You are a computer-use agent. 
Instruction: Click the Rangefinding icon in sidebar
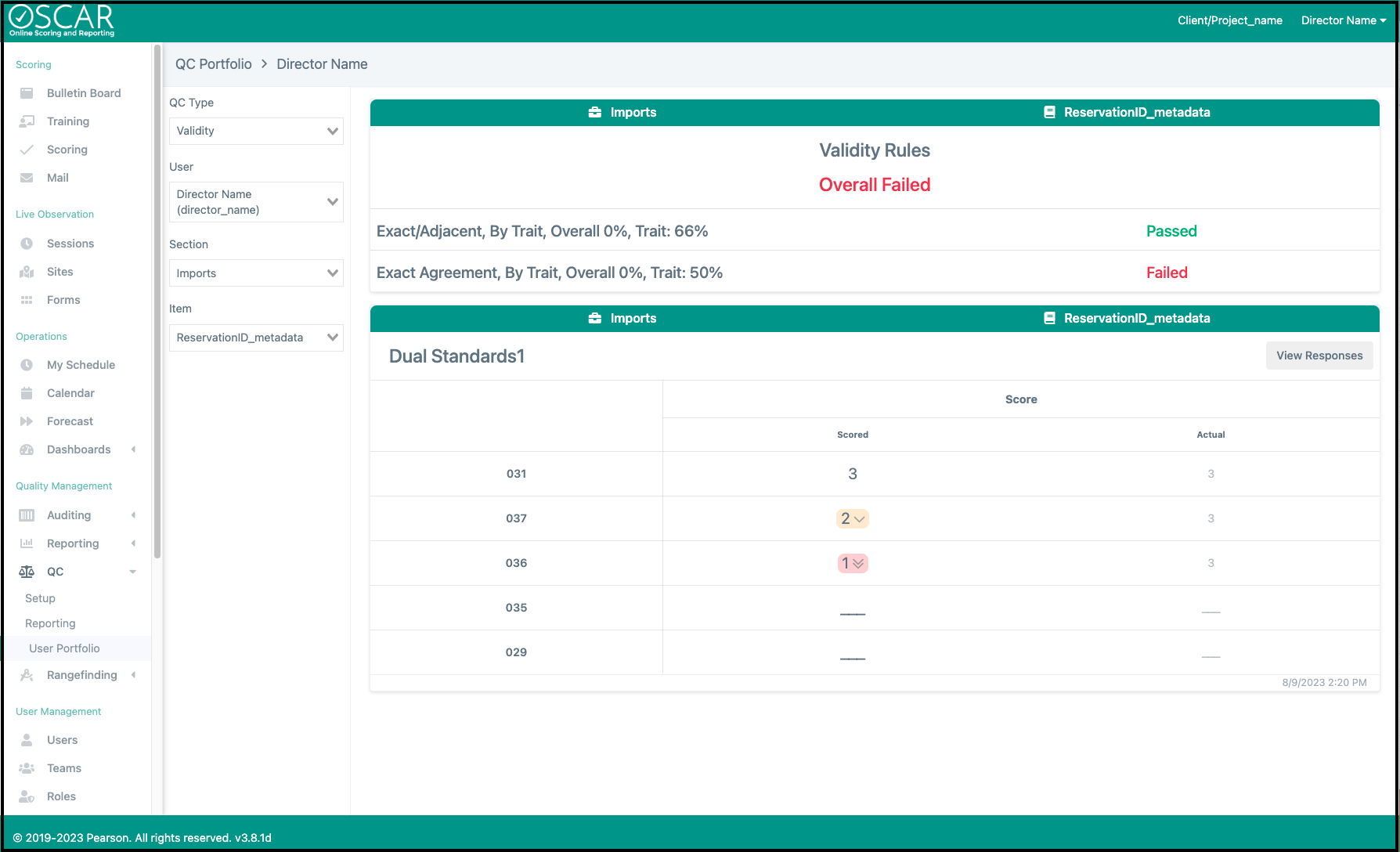(x=27, y=675)
